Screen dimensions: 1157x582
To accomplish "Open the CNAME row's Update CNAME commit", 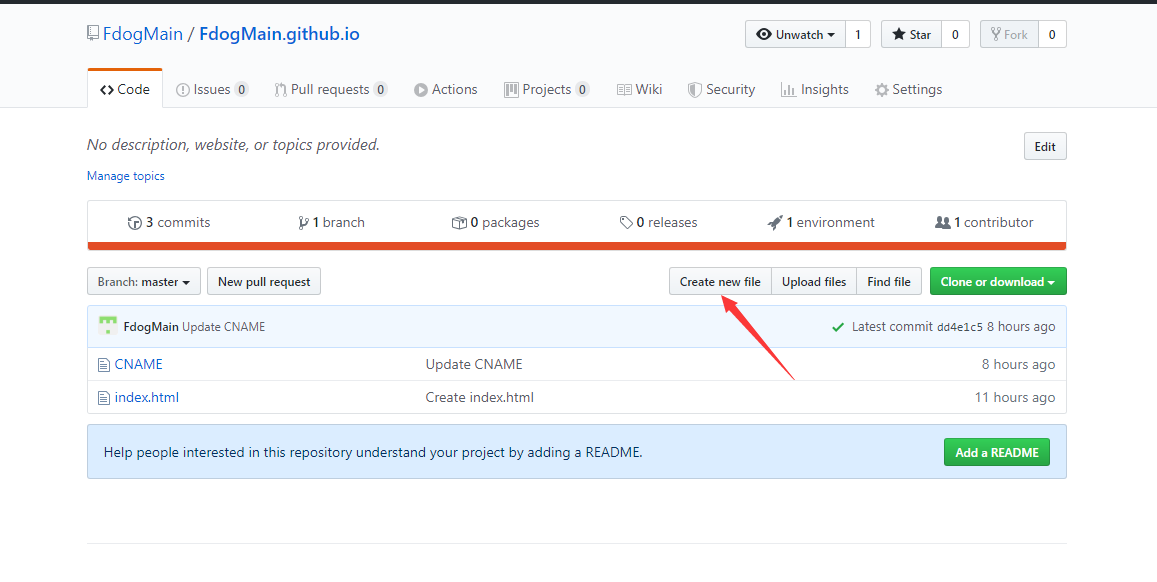I will (474, 364).
